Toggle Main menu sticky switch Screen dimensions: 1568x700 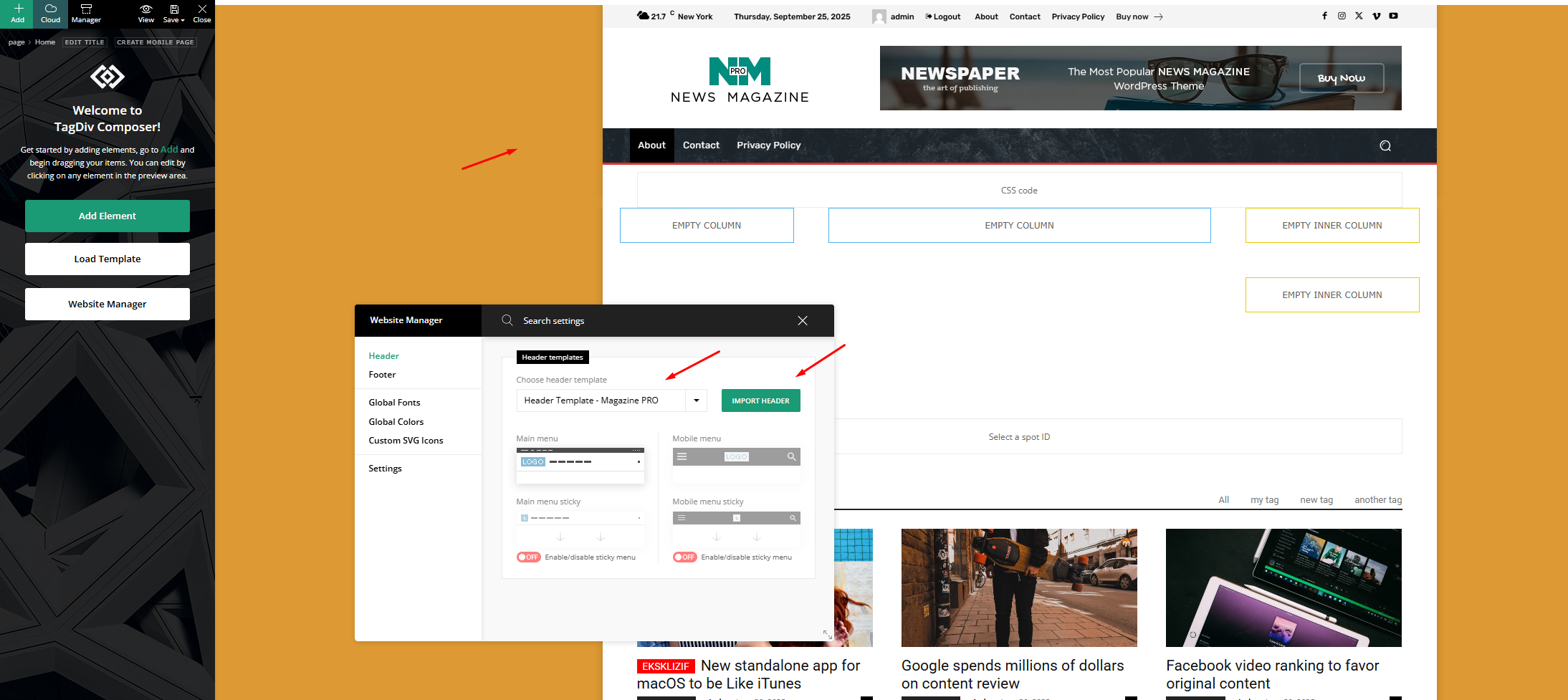(x=529, y=557)
